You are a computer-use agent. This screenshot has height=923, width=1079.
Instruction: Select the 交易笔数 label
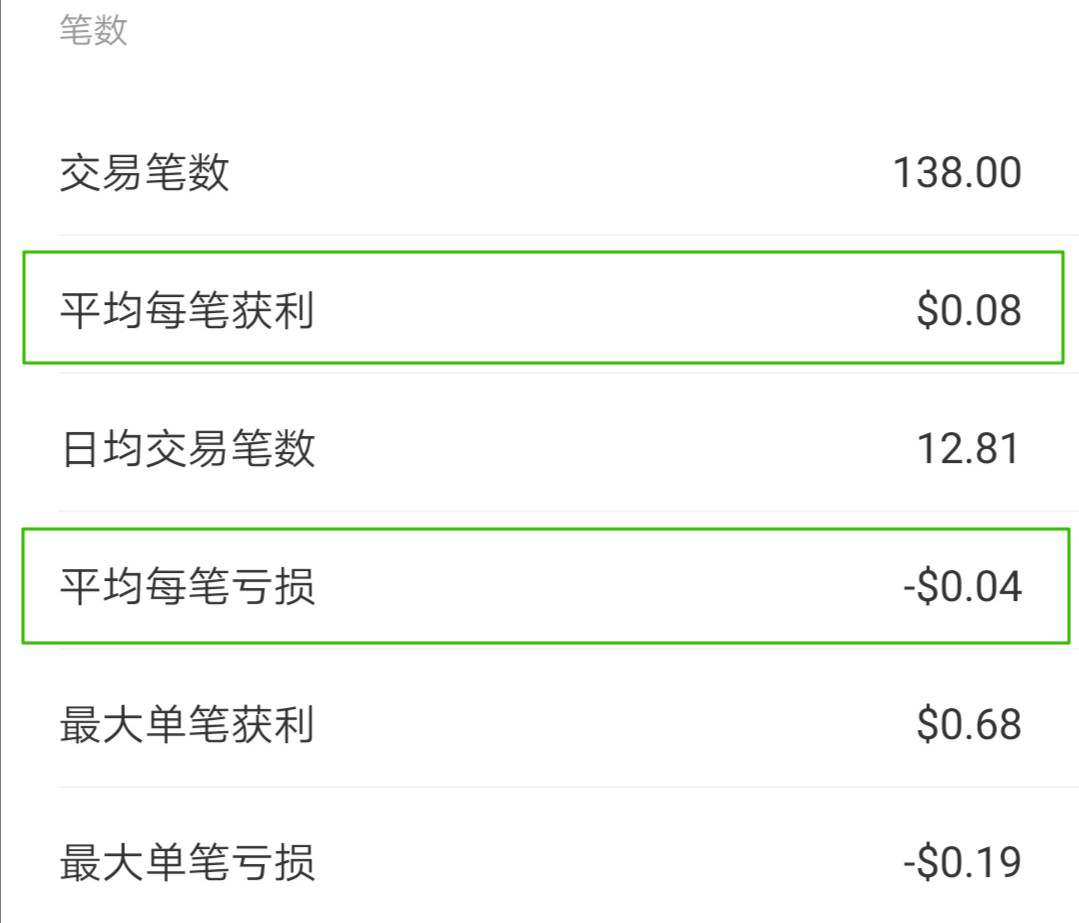click(x=145, y=173)
